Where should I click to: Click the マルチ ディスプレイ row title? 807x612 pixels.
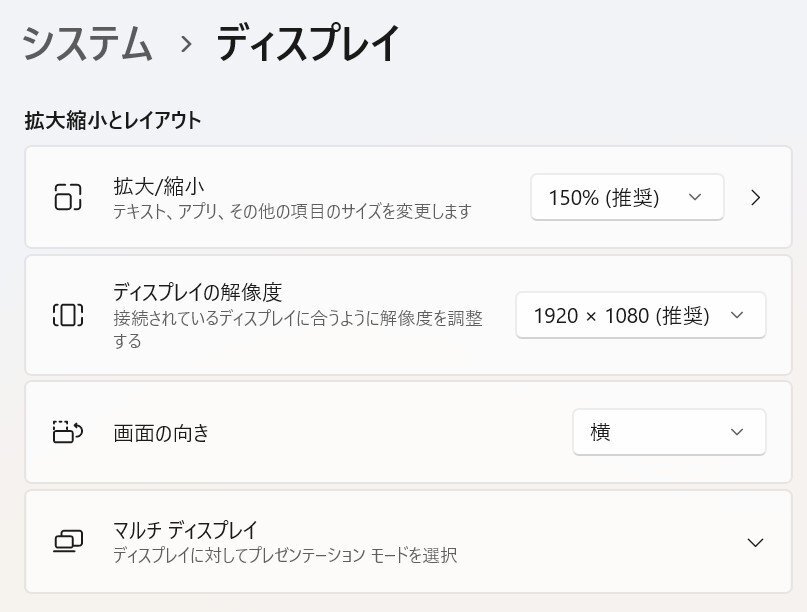[x=185, y=530]
